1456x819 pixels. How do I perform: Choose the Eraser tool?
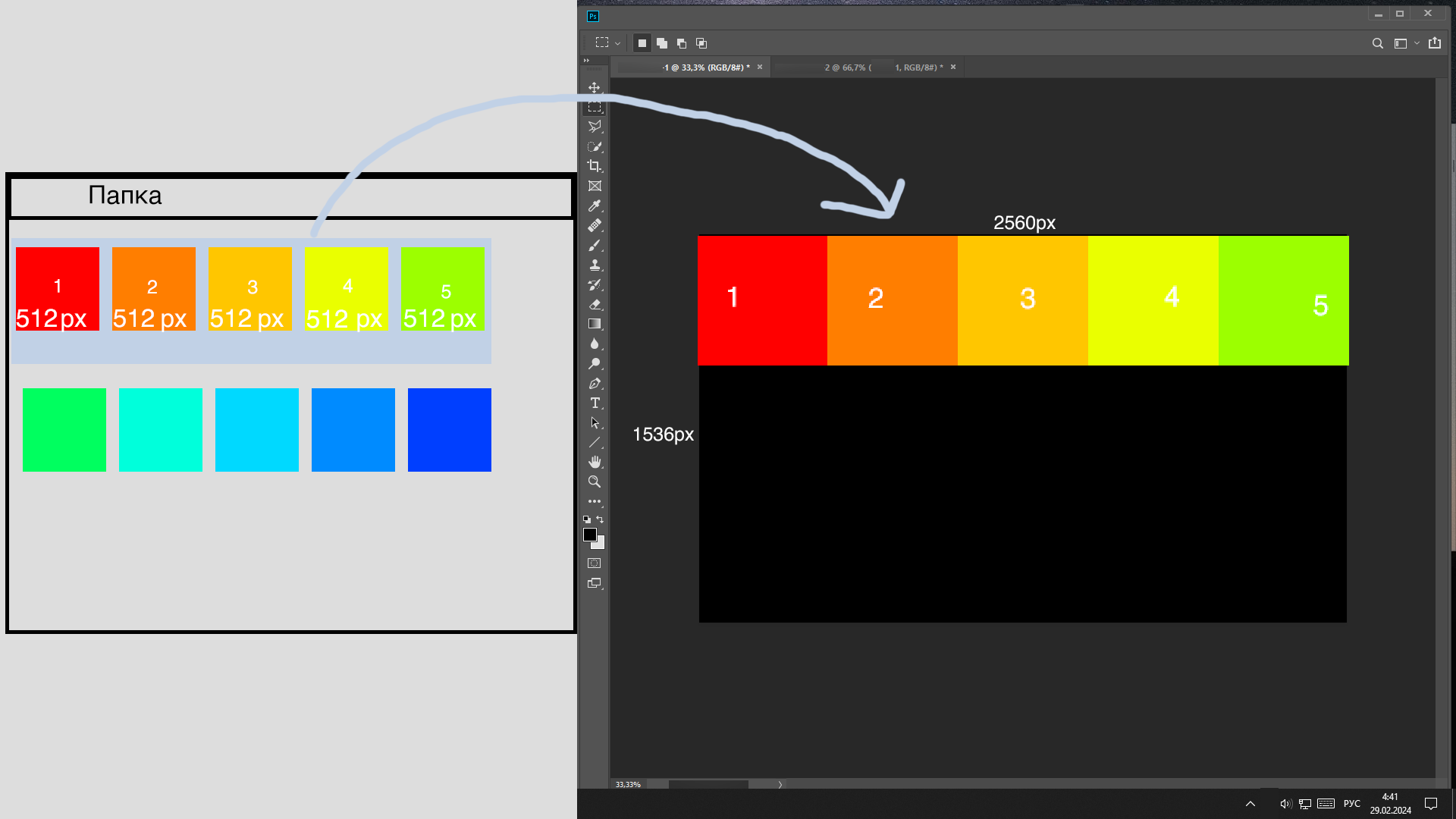click(x=595, y=305)
